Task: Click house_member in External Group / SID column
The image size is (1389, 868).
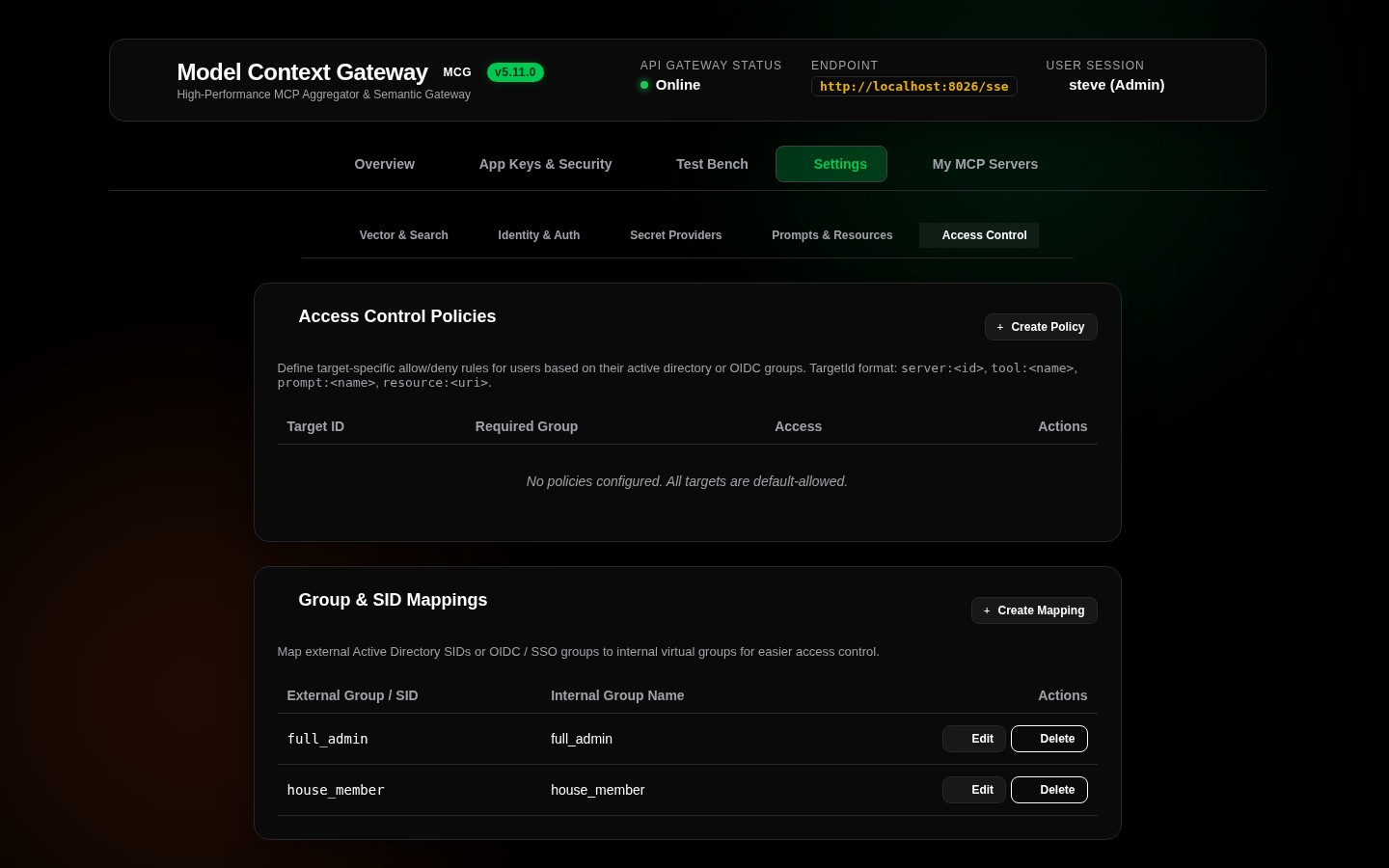Action: [x=336, y=790]
